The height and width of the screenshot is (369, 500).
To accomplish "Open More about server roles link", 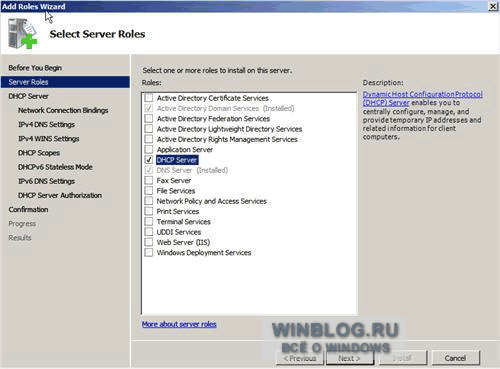I will coord(179,324).
